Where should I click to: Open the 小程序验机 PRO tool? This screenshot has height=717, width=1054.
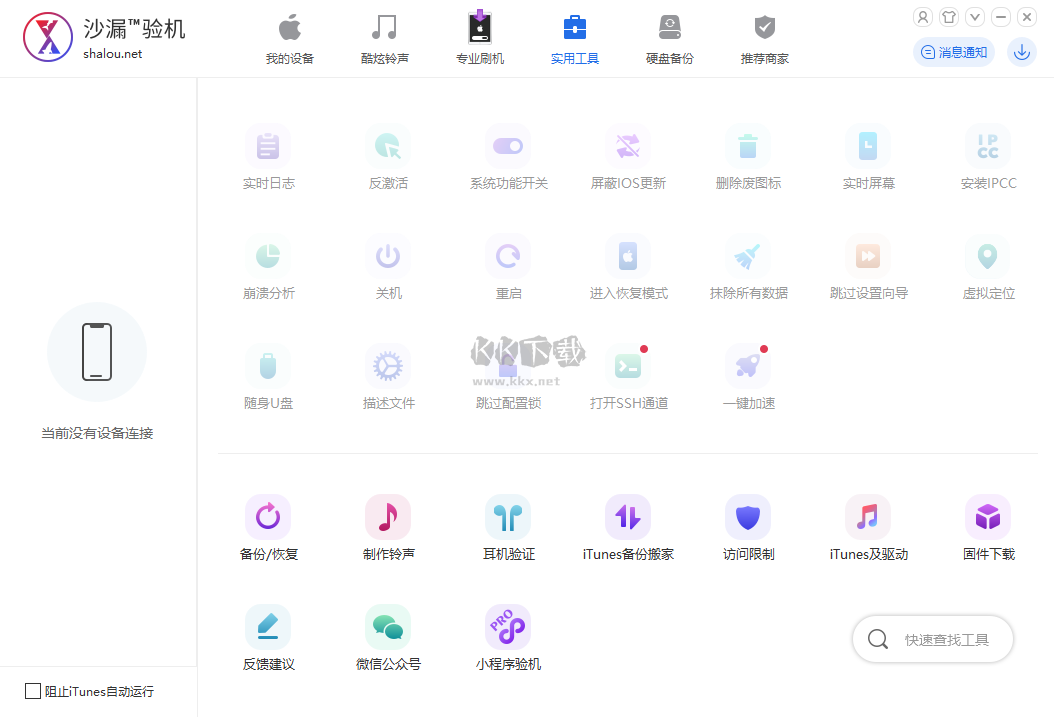[508, 627]
